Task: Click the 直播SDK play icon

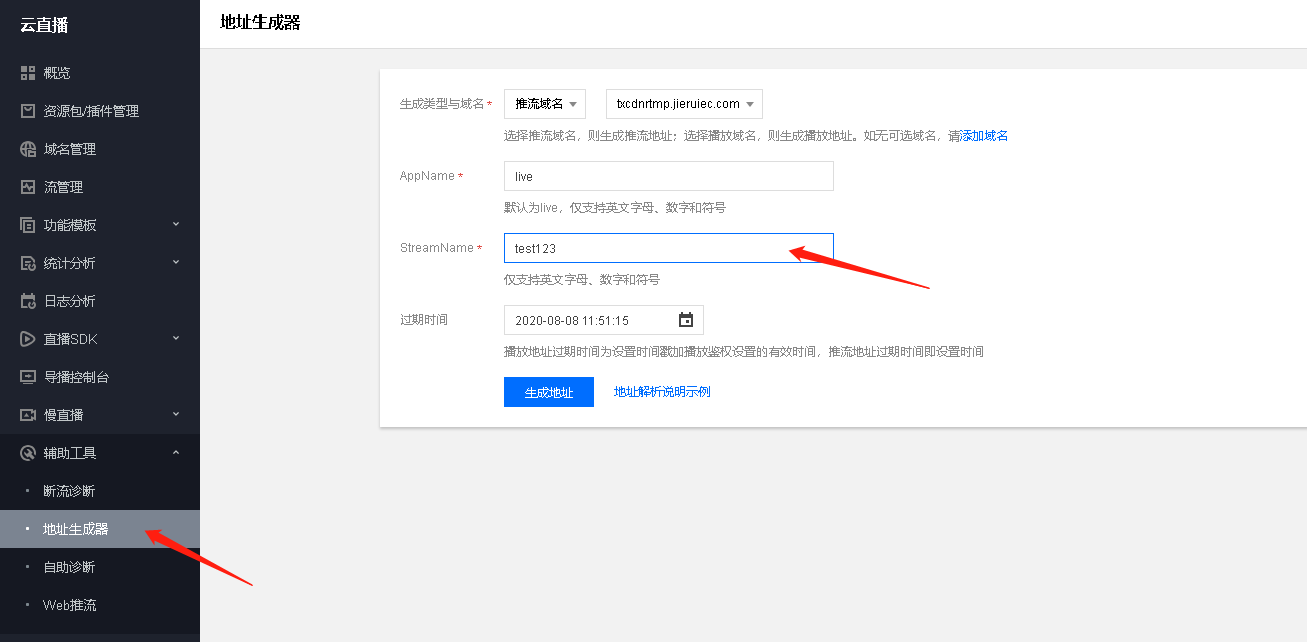Action: point(28,339)
